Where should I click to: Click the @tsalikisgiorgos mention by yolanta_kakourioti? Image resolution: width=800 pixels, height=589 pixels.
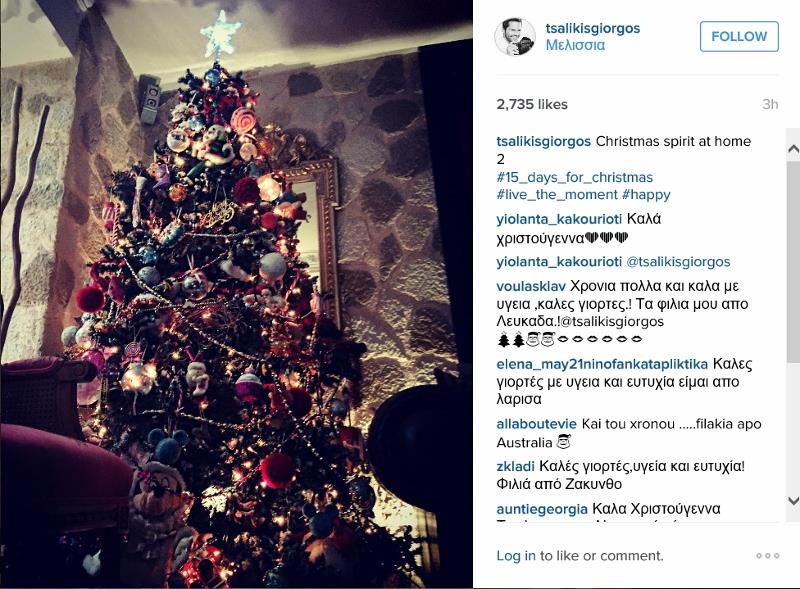(x=678, y=262)
